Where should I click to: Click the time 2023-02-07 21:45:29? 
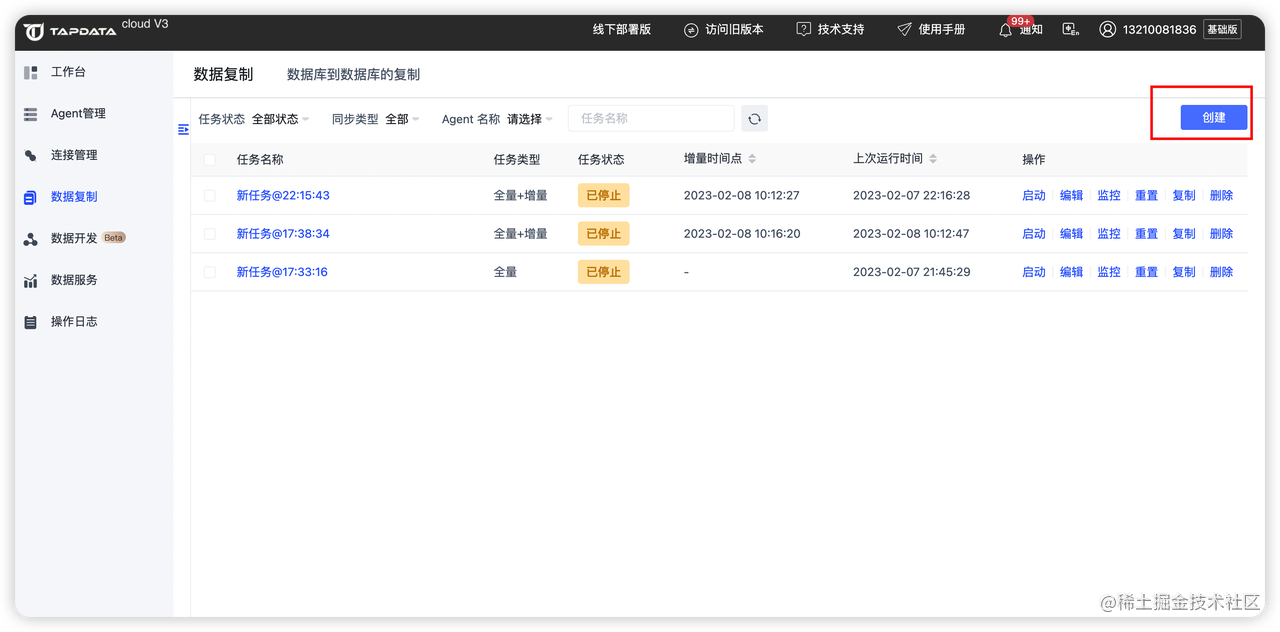pyautogui.click(x=911, y=271)
